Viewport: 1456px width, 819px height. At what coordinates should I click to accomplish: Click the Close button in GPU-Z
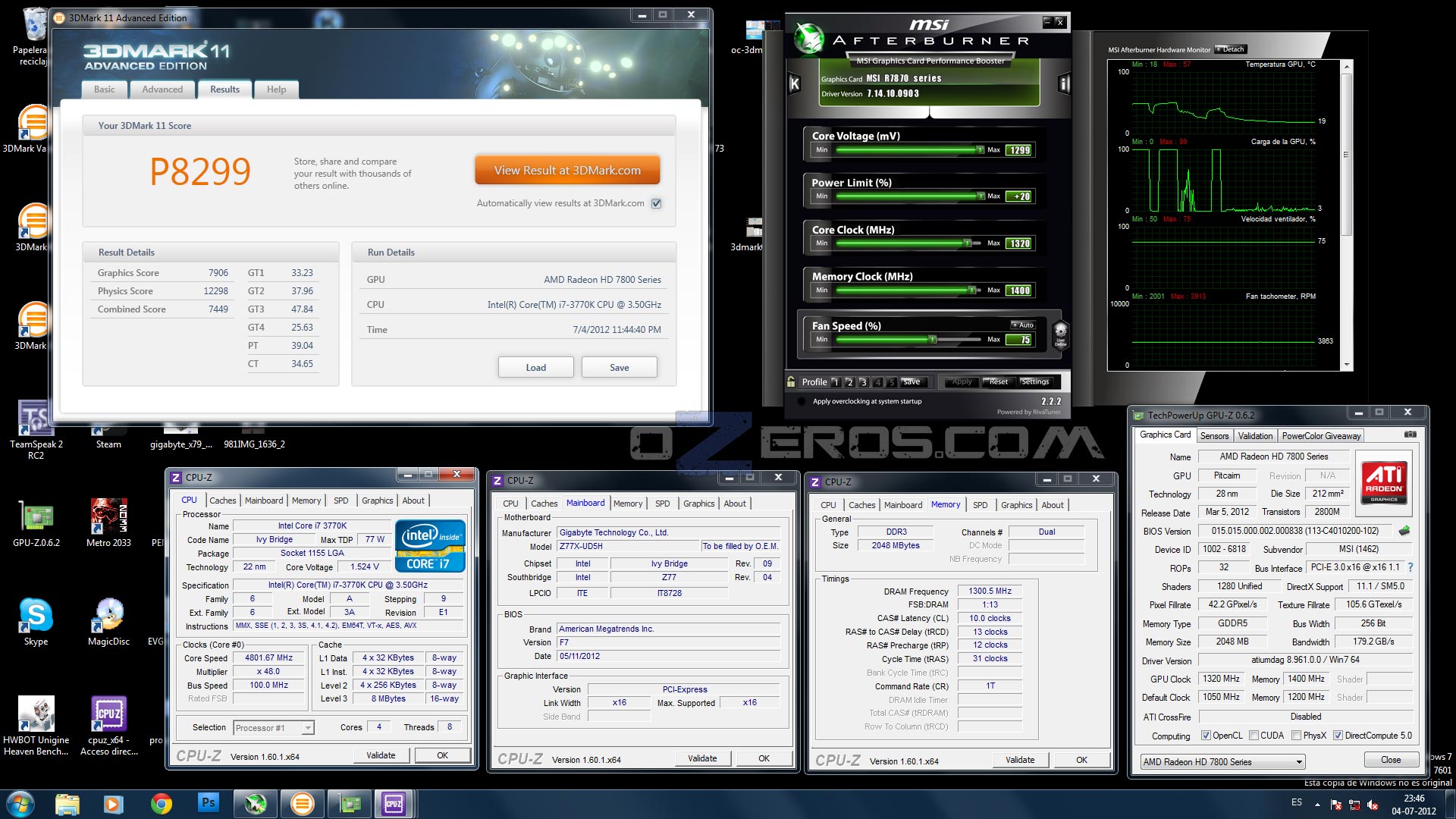tap(1391, 760)
